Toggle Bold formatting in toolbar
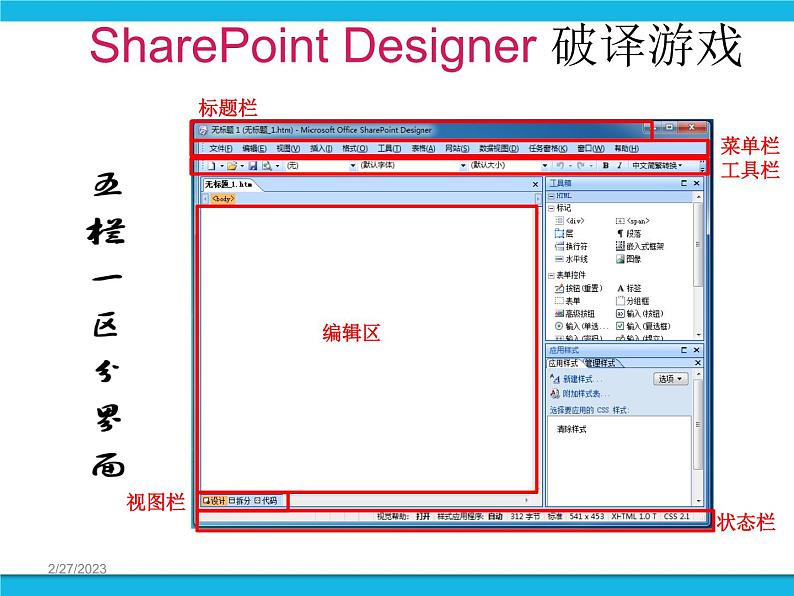 [x=606, y=166]
